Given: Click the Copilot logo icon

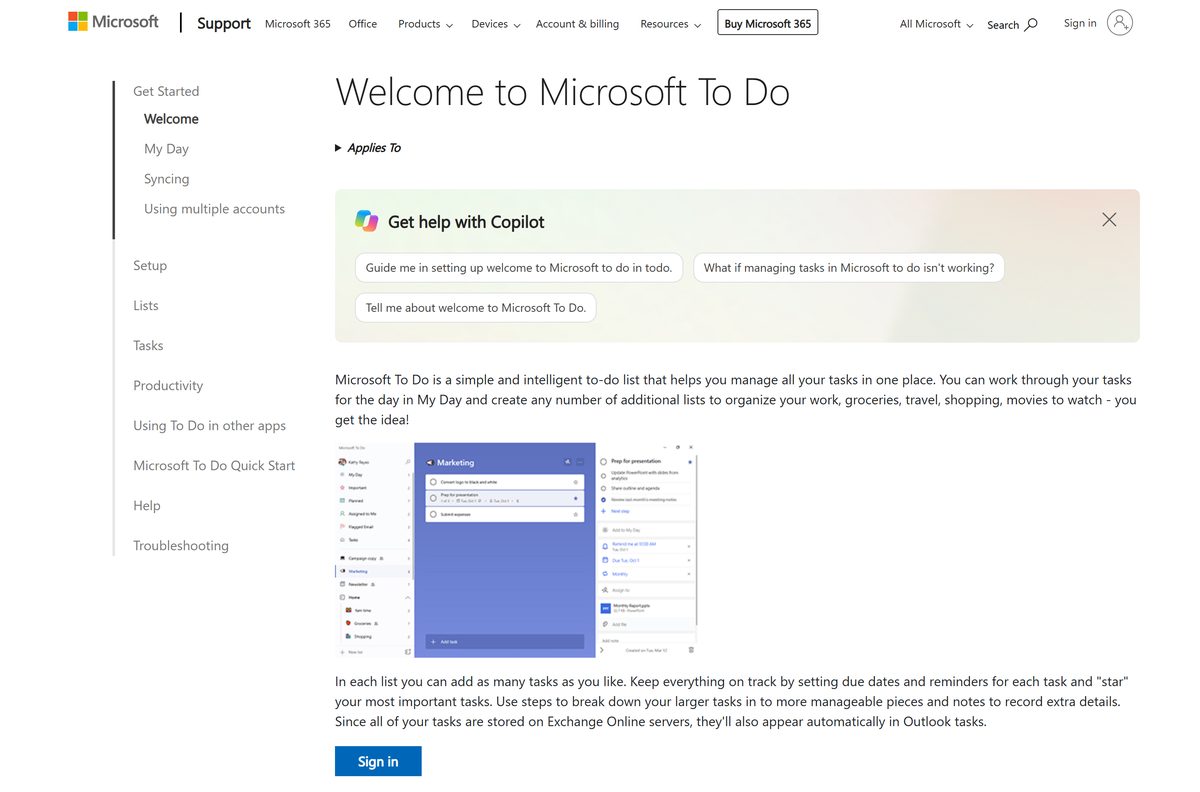Looking at the screenshot, I should click(x=367, y=221).
